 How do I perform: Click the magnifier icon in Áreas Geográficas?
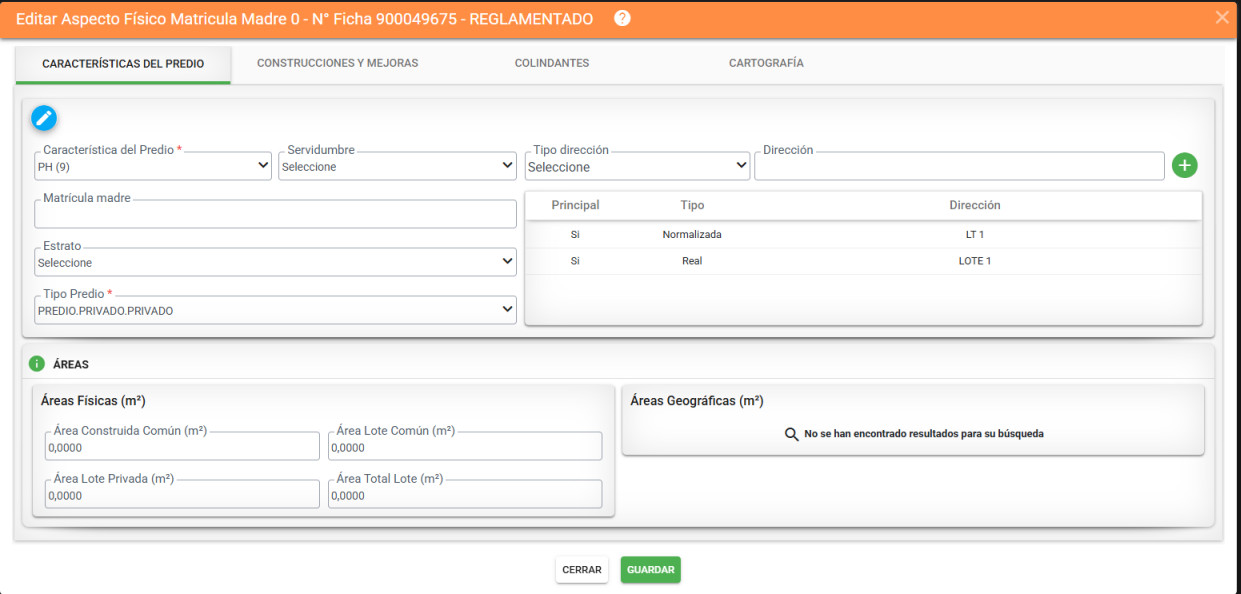click(791, 434)
